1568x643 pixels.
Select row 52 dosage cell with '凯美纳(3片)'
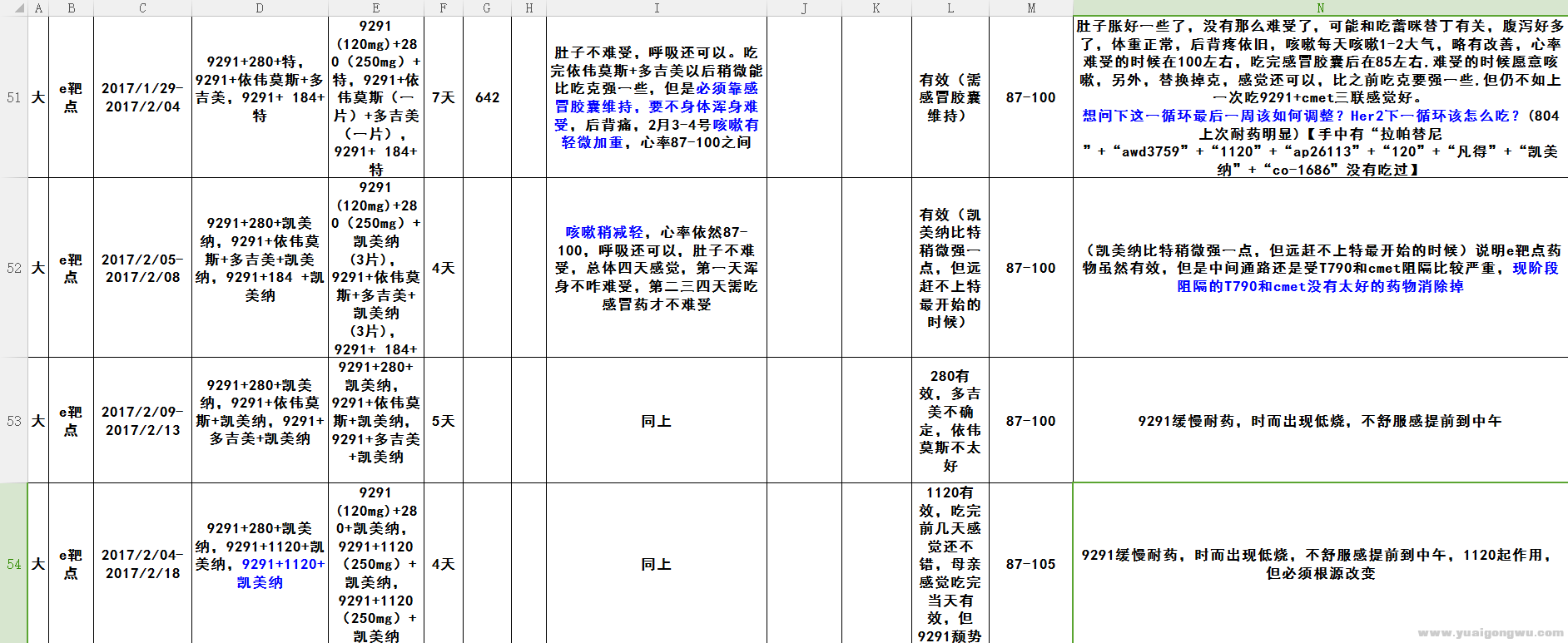[376, 268]
